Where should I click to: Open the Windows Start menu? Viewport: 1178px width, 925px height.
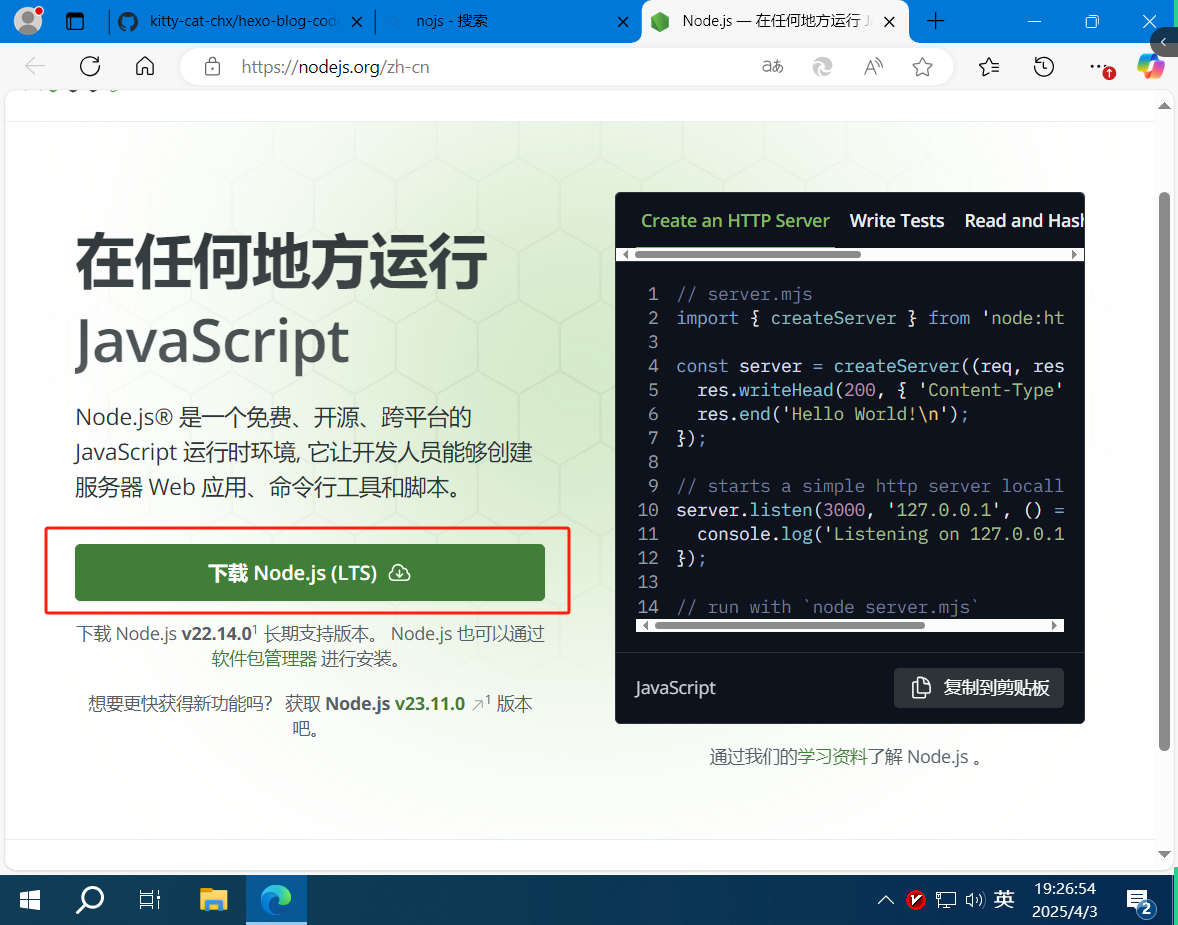pos(29,899)
